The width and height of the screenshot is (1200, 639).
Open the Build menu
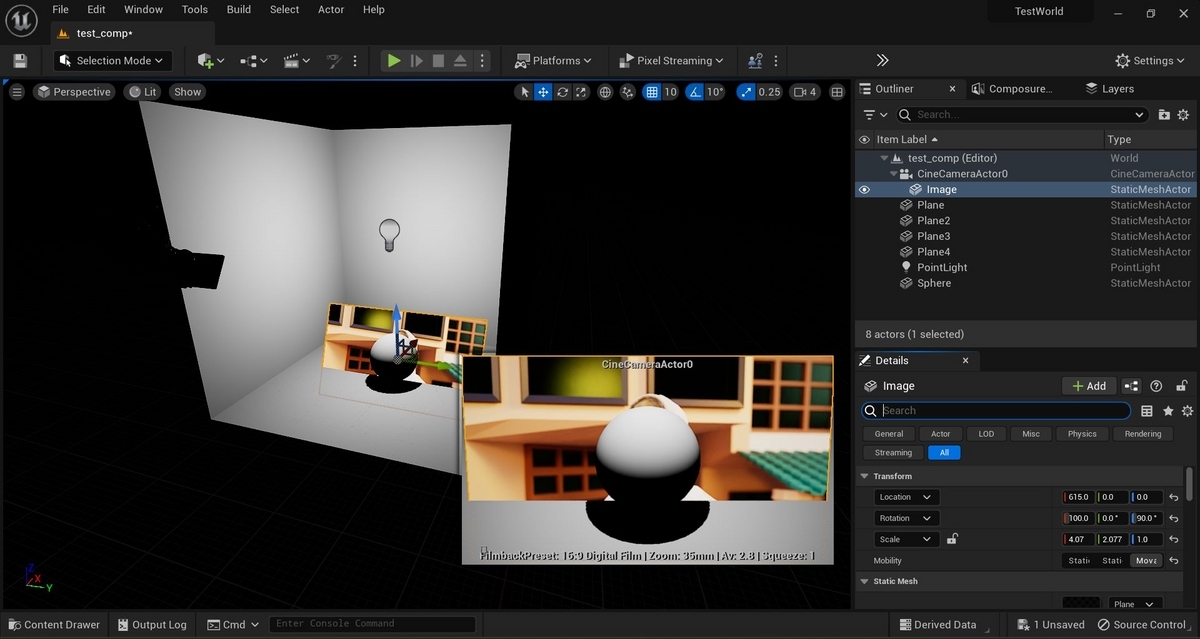coord(239,9)
